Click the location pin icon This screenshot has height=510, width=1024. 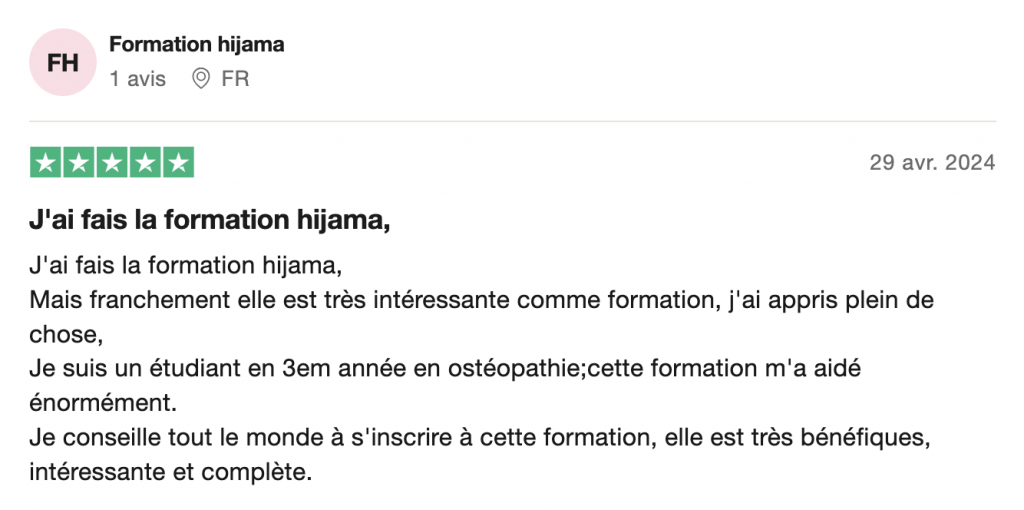(x=201, y=78)
